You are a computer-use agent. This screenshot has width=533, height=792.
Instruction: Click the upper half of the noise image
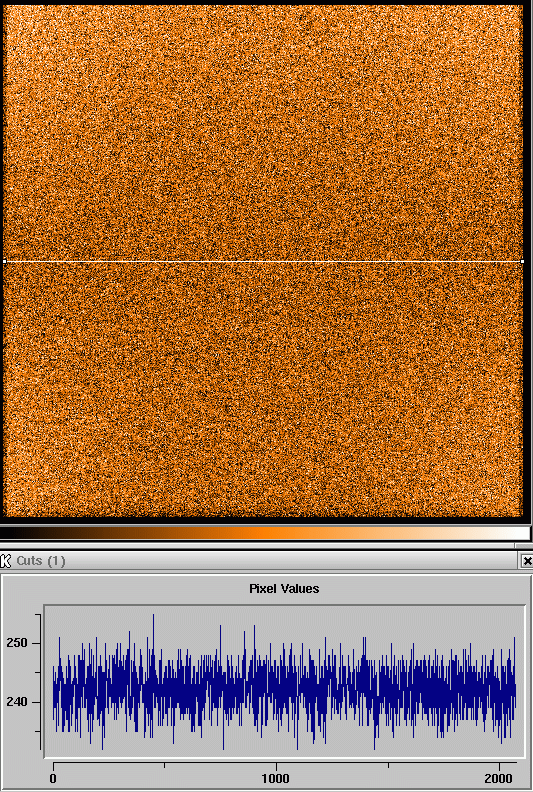click(263, 133)
